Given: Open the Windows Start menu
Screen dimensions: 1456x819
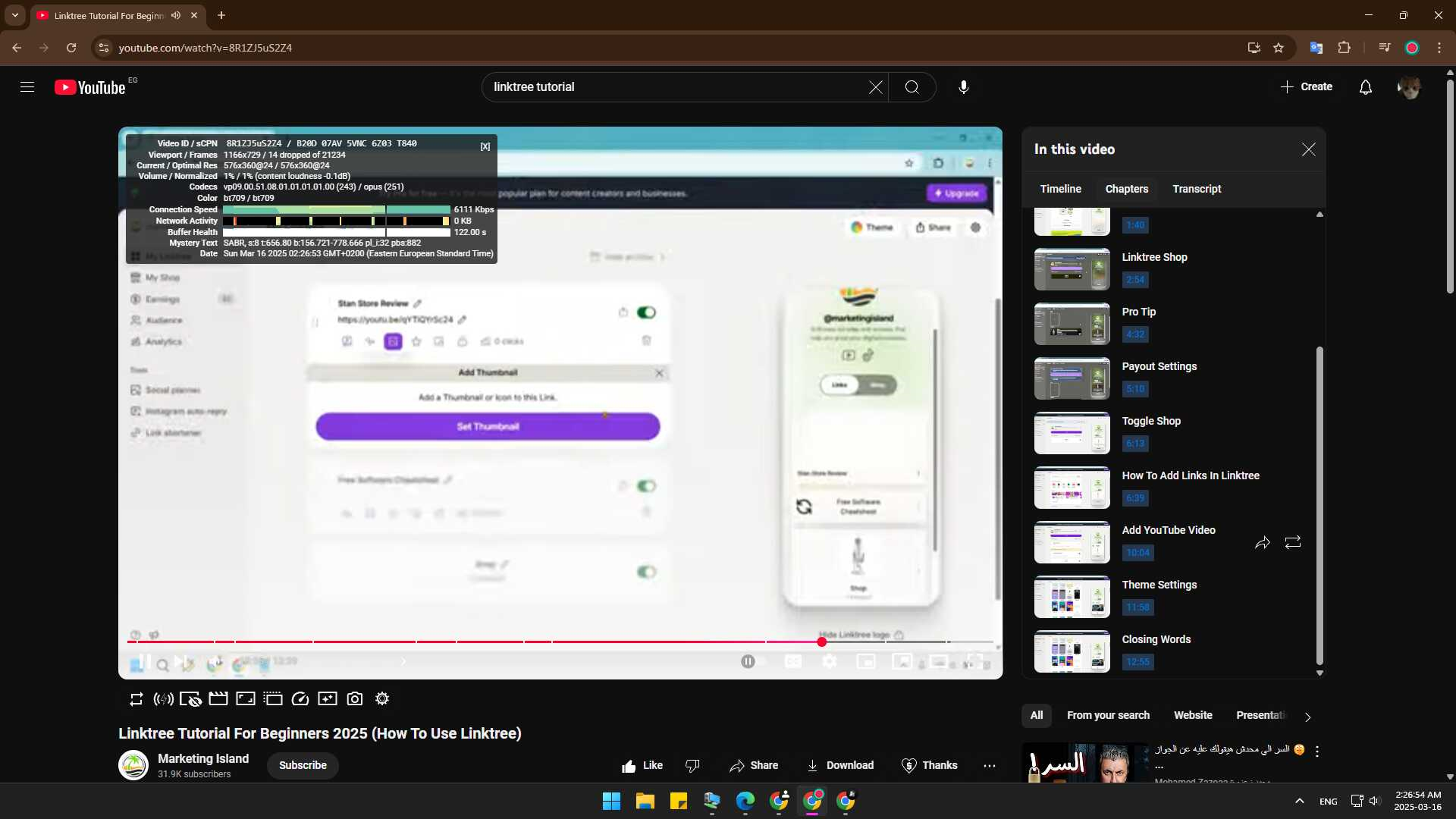Looking at the screenshot, I should click(611, 802).
